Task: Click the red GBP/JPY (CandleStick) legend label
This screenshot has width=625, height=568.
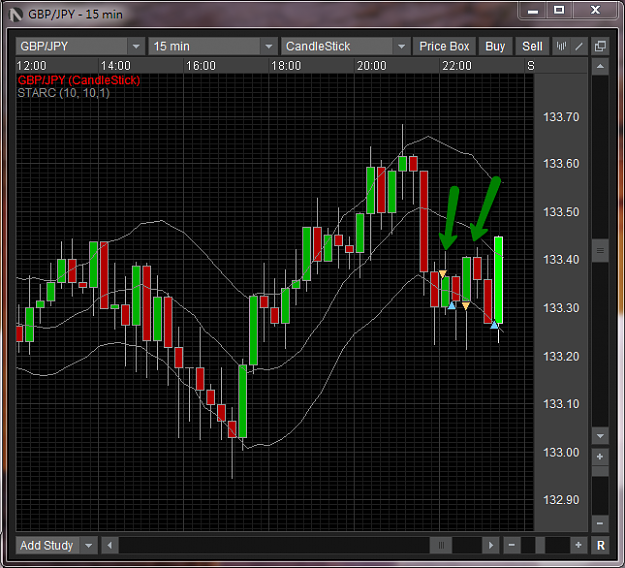Action: [79, 80]
